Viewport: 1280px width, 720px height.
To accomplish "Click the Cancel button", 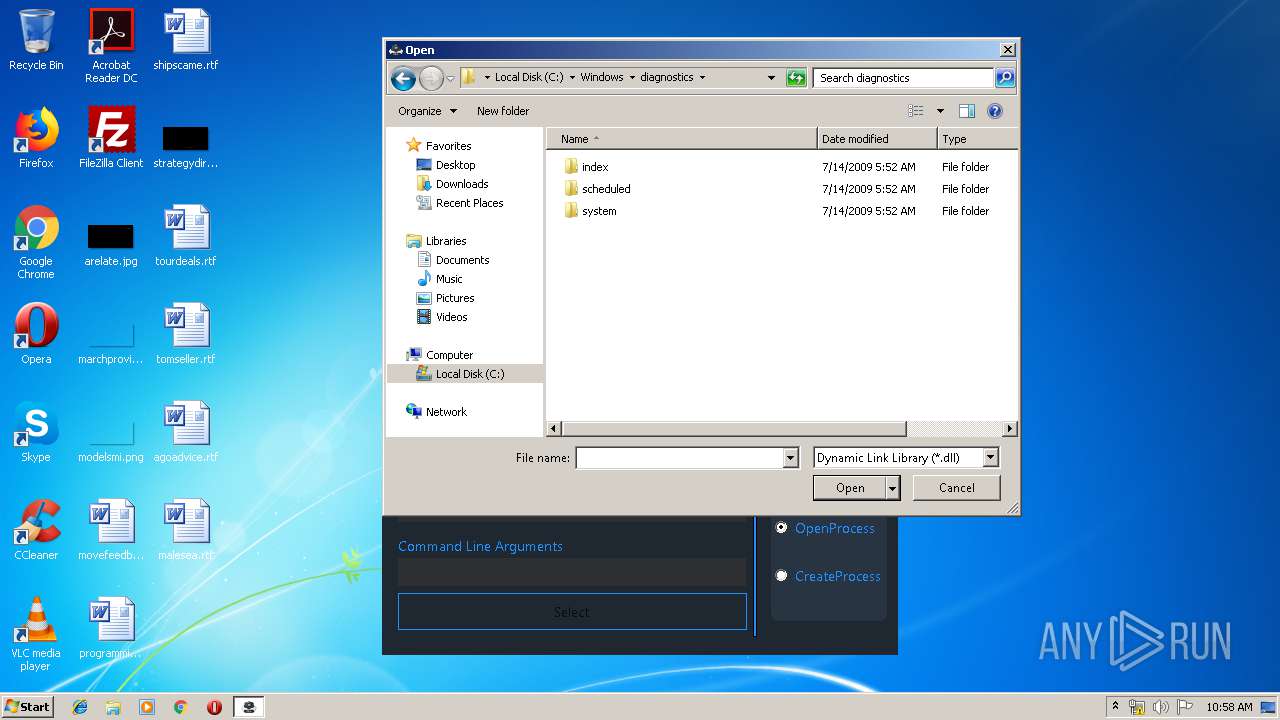I will pos(956,488).
